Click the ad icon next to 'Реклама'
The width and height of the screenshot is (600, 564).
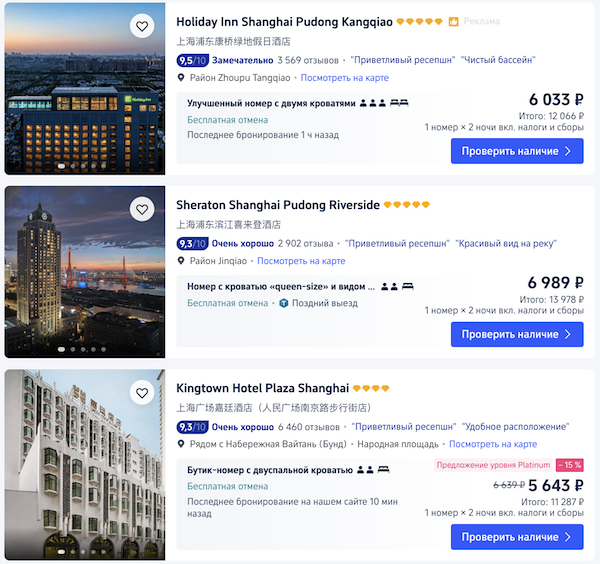[454, 21]
